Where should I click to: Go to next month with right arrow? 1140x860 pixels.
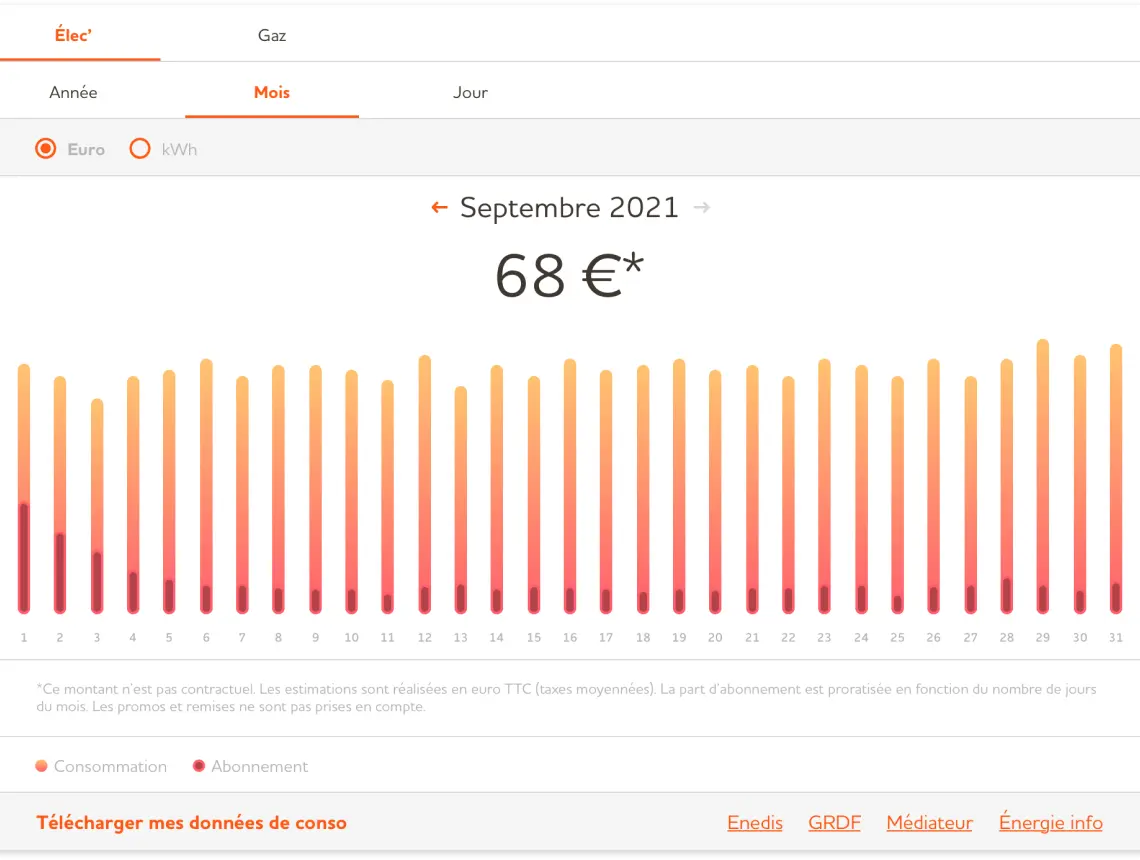[x=702, y=208]
